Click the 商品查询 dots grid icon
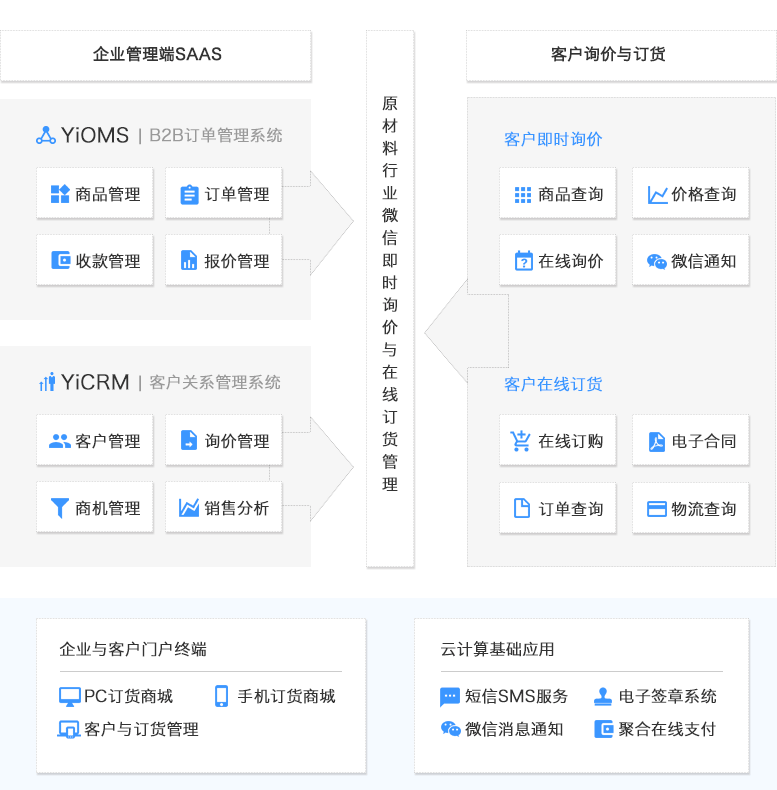 [x=523, y=194]
